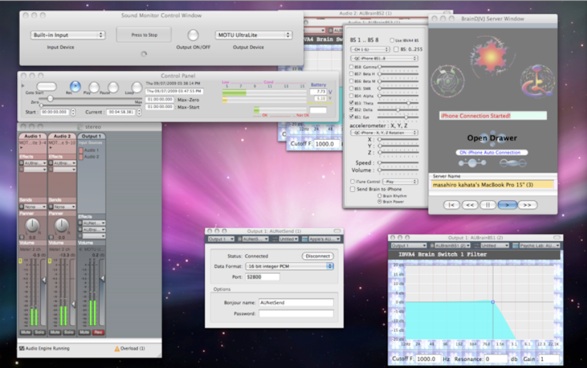The image size is (587, 368).
Task: Click the Goto Start oval button
Action: click(46, 87)
